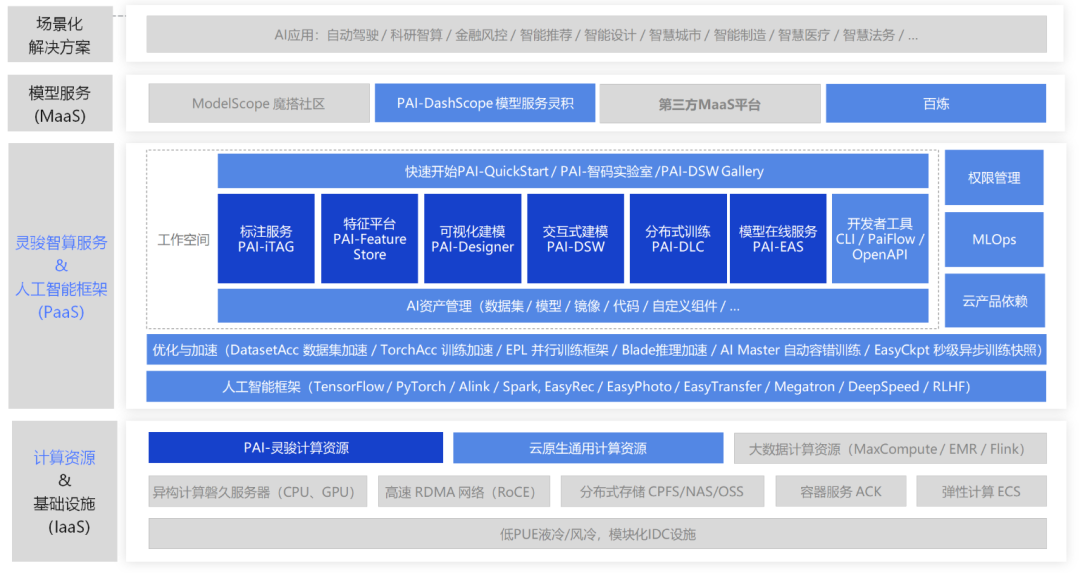Select 容器服务 ACK box
The image size is (1080, 573).
click(841, 492)
